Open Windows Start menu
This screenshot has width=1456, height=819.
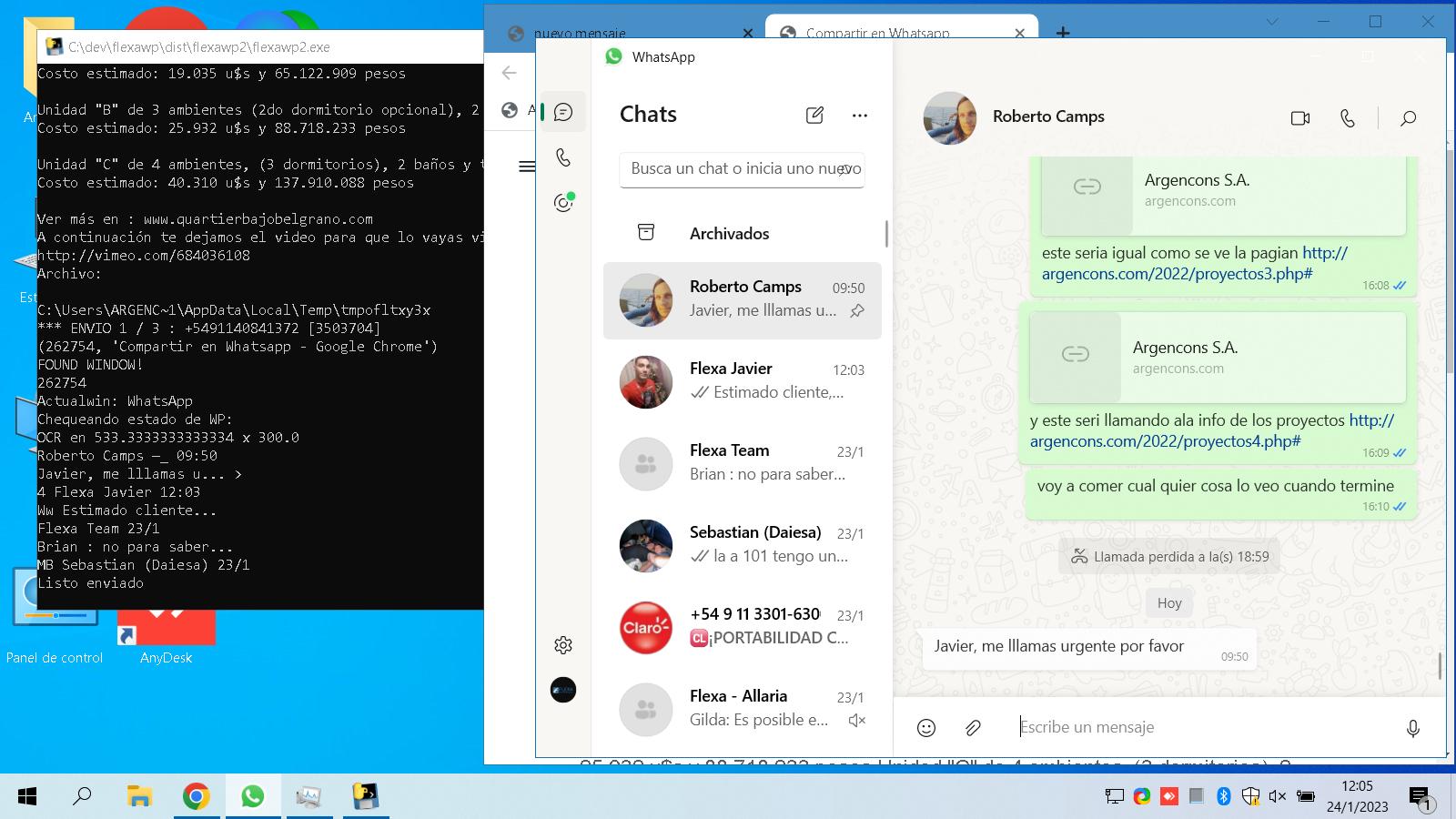pyautogui.click(x=27, y=797)
